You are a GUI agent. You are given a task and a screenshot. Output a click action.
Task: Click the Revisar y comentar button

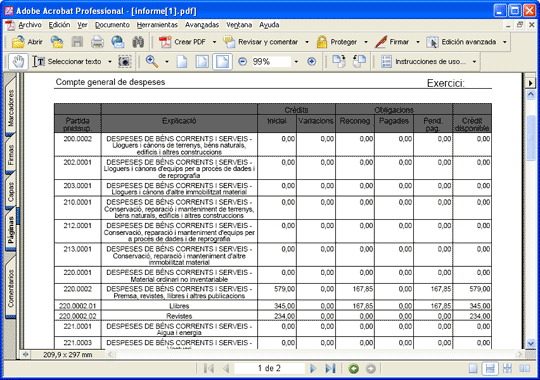[x=261, y=42]
